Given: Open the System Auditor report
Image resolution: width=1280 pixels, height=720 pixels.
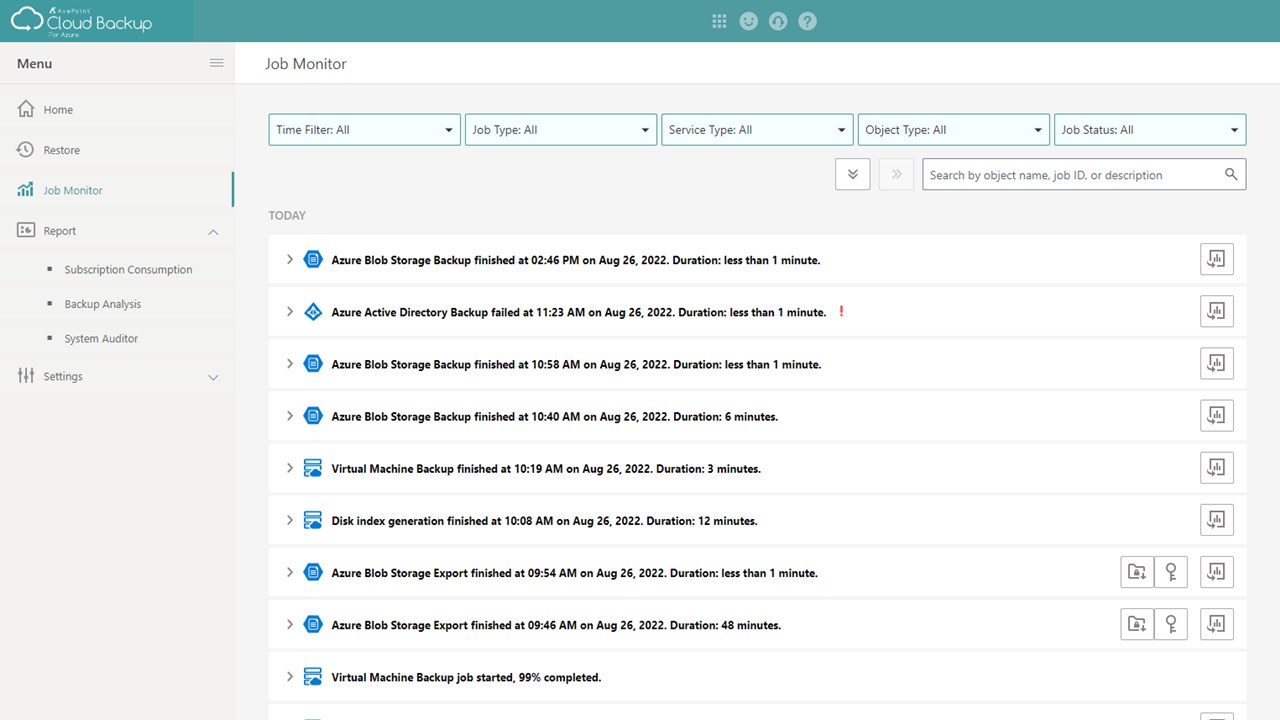Looking at the screenshot, I should pyautogui.click(x=101, y=339).
